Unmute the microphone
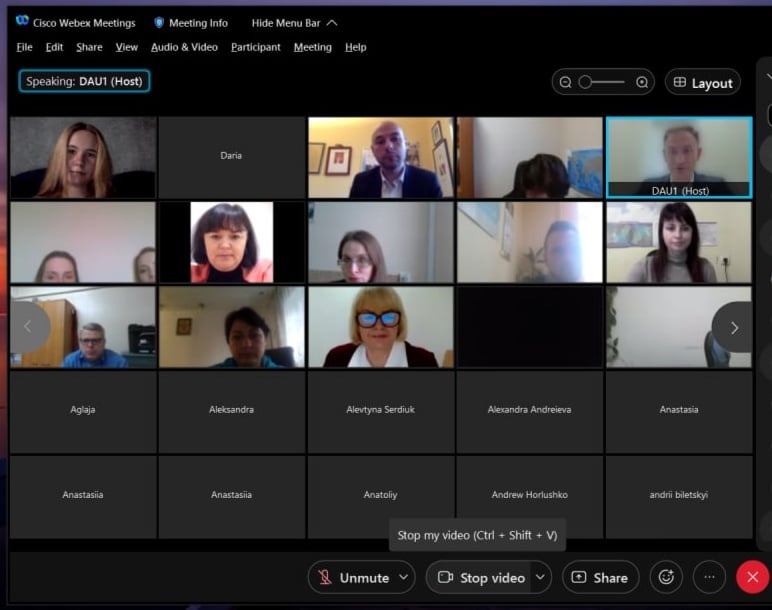The image size is (772, 610). (354, 577)
